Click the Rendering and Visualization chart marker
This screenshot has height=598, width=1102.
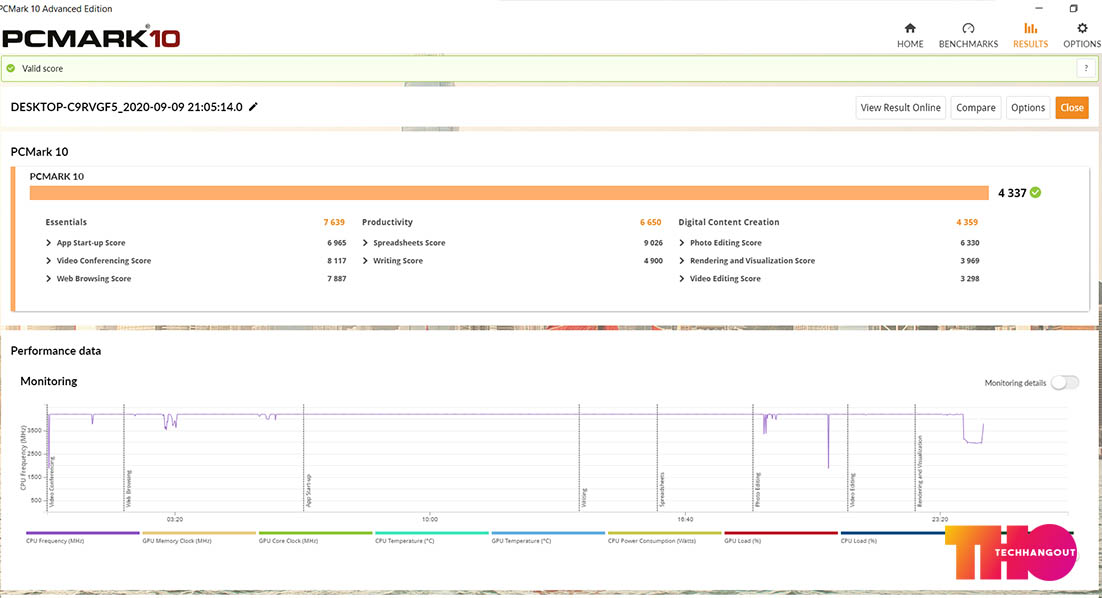pyautogui.click(x=920, y=471)
